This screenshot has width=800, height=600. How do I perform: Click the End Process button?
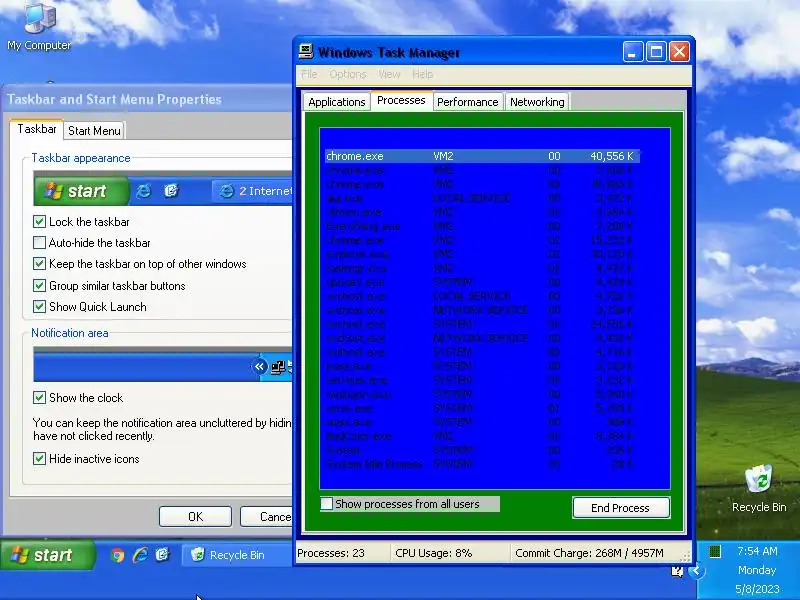[621, 508]
